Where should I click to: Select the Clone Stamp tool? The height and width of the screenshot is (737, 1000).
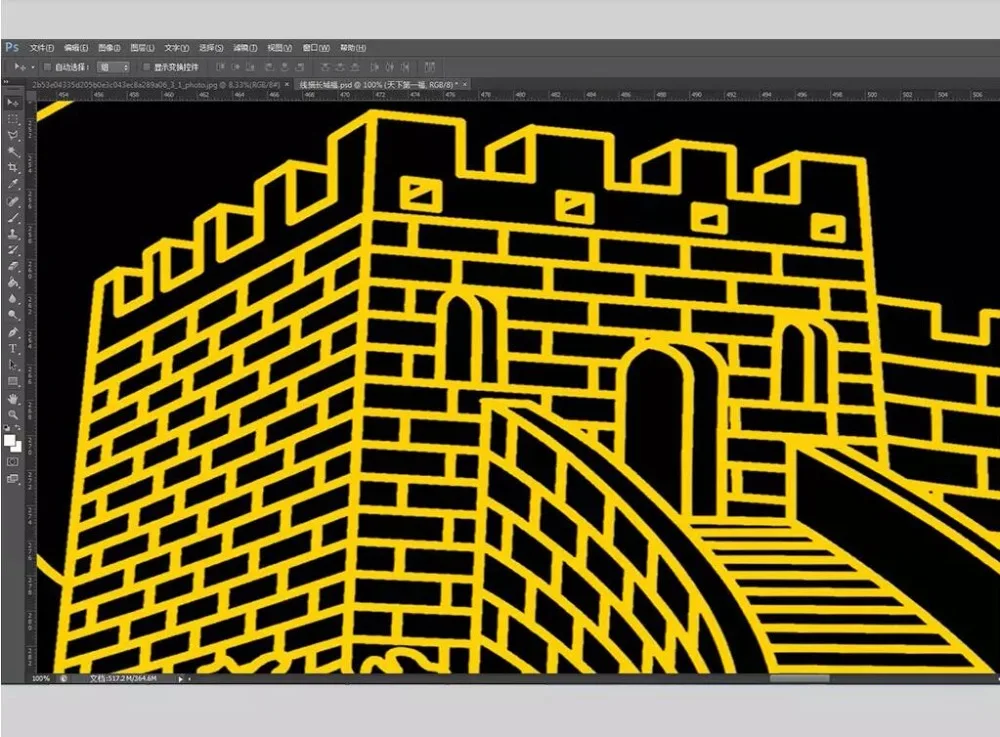coord(13,234)
